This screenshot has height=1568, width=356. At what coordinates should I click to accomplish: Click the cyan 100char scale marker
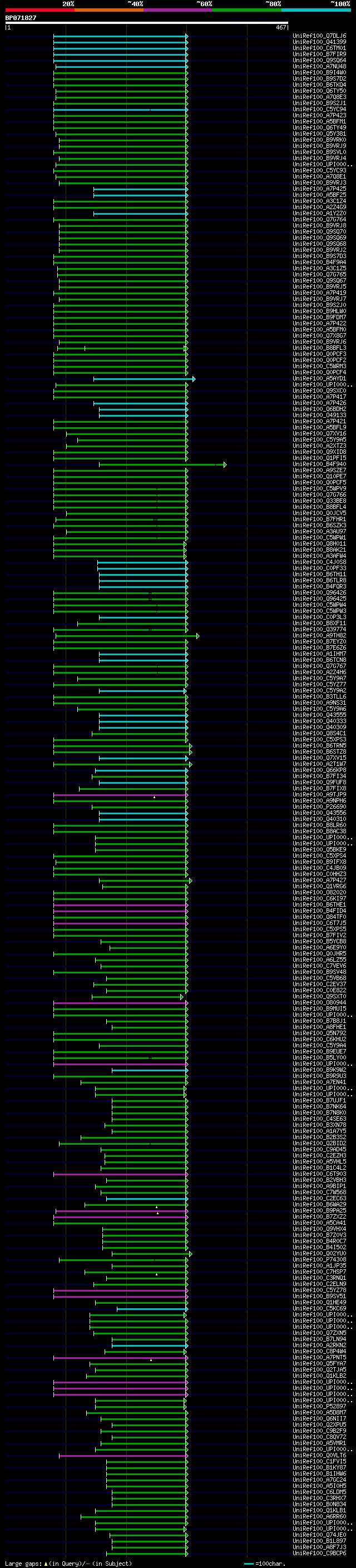[249, 1564]
